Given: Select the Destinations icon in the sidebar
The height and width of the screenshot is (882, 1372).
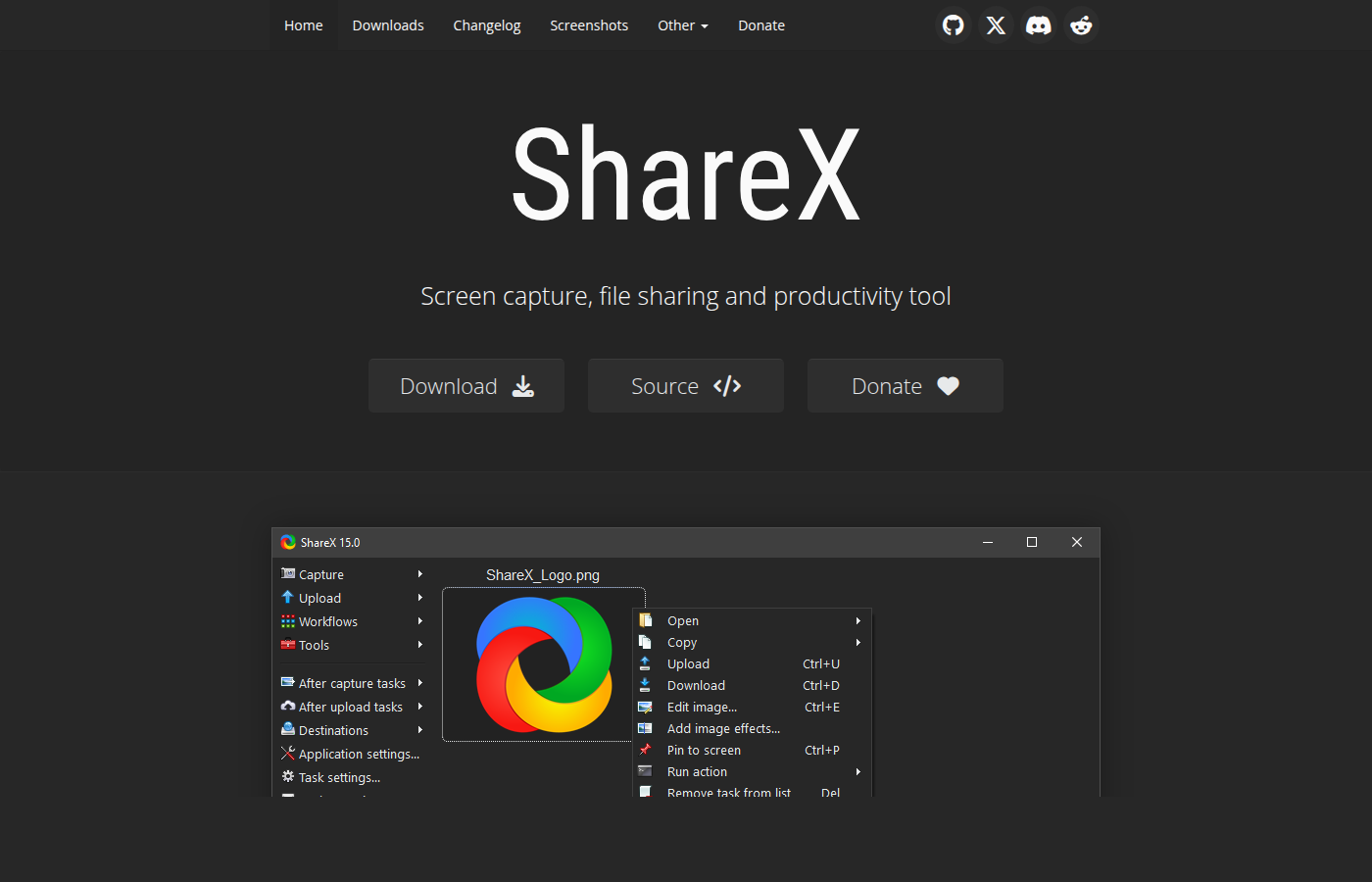Looking at the screenshot, I should 288,729.
